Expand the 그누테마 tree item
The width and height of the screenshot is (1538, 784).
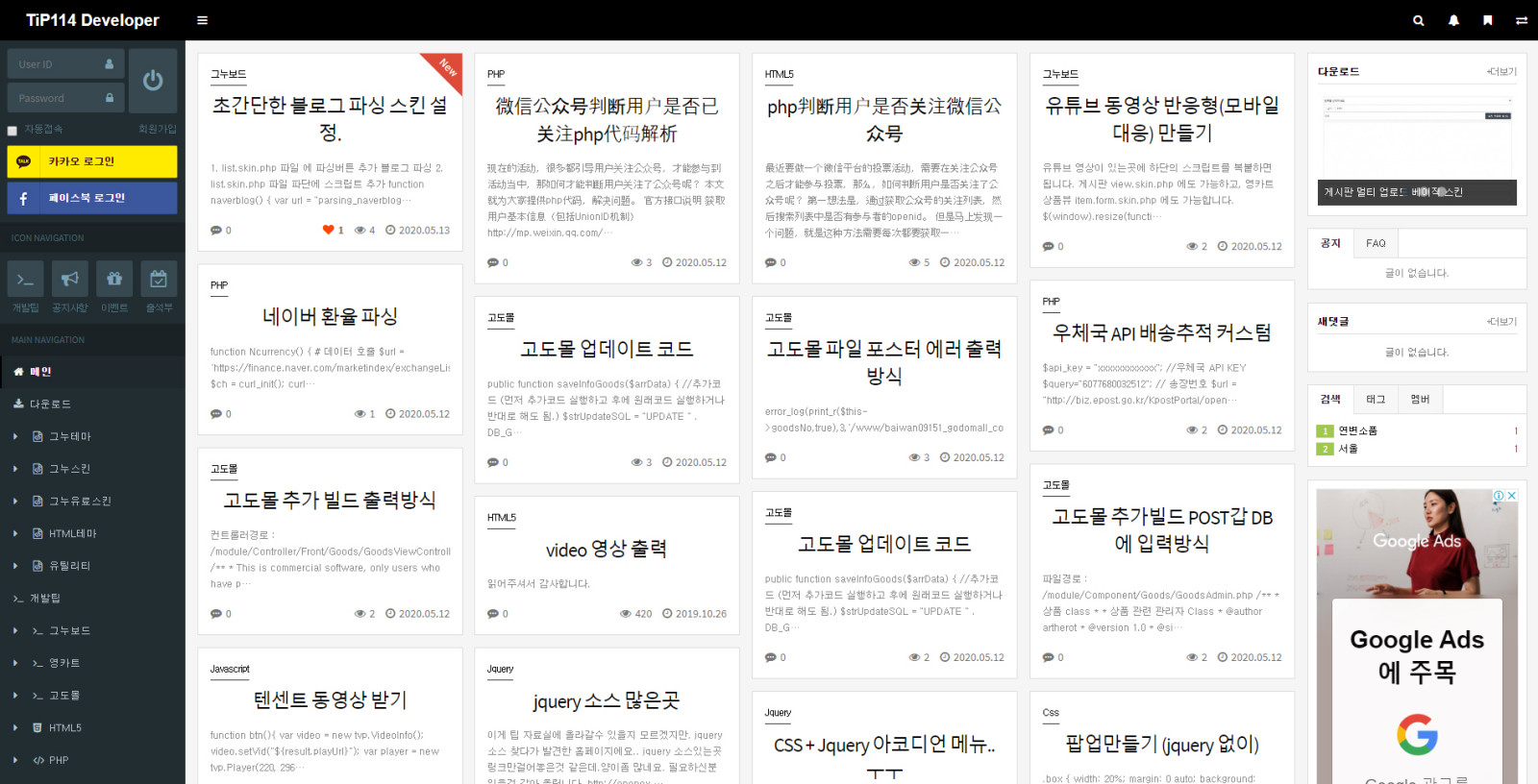pyautogui.click(x=15, y=436)
